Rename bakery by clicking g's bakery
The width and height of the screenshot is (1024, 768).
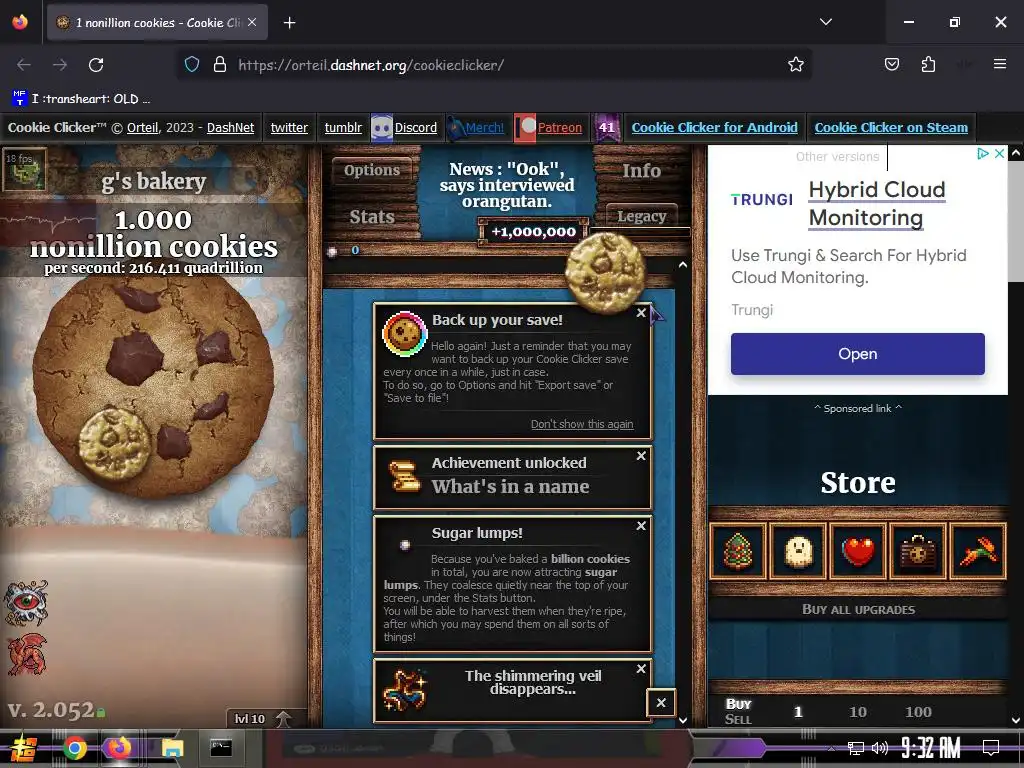(x=153, y=181)
